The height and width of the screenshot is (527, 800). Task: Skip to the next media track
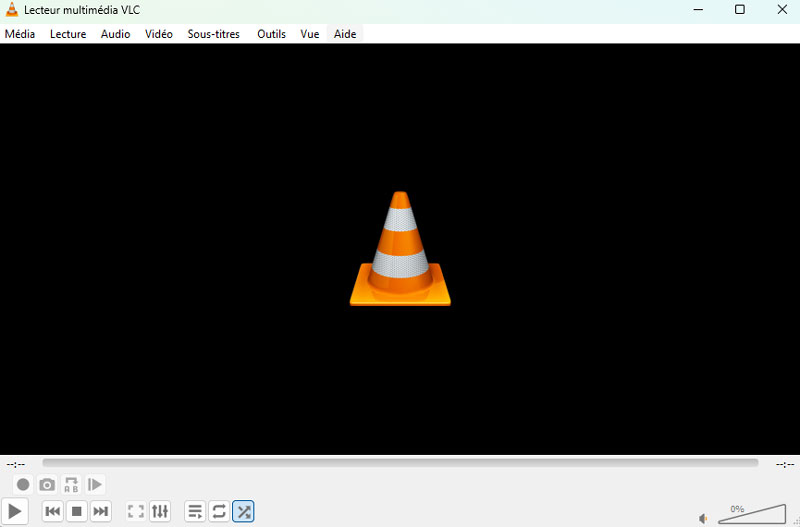click(x=101, y=511)
